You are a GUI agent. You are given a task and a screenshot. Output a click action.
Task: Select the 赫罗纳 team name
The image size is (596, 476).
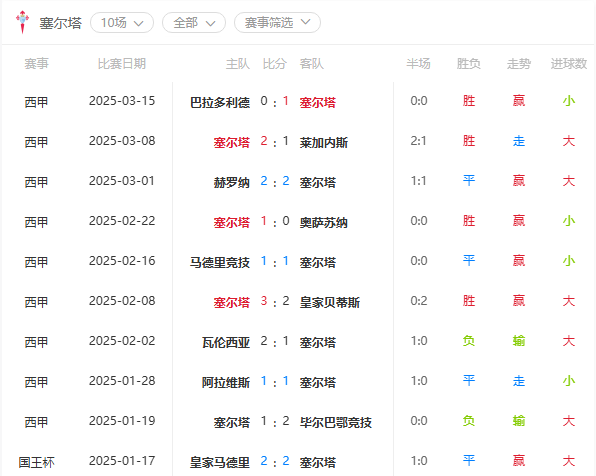tap(231, 182)
